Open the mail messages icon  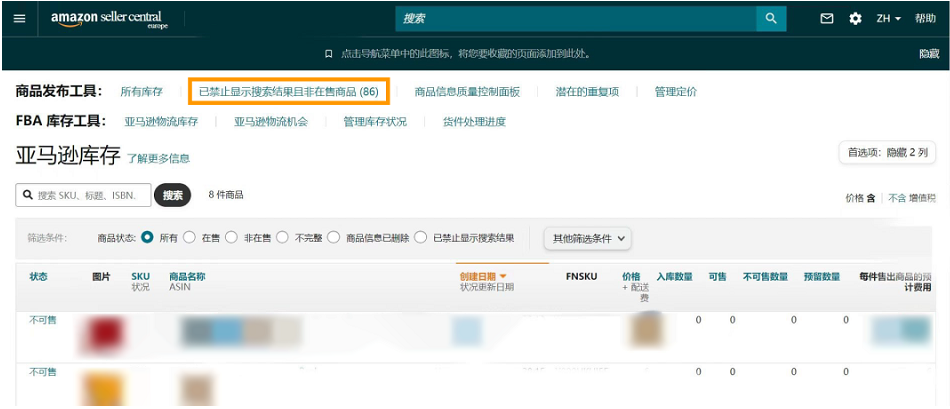pyautogui.click(x=827, y=19)
